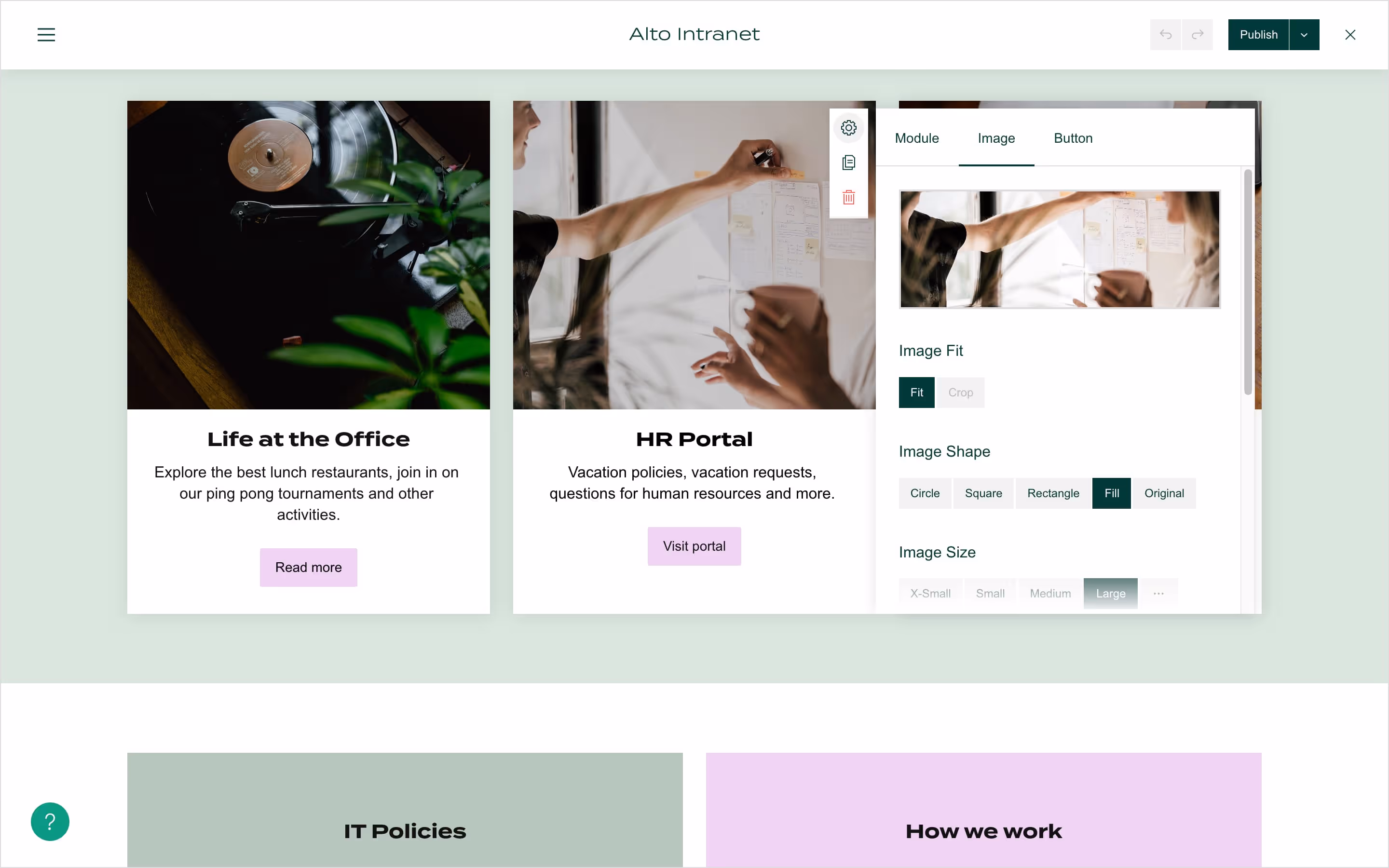This screenshot has width=1389, height=868.
Task: Open the hamburger menu
Action: coord(46,34)
